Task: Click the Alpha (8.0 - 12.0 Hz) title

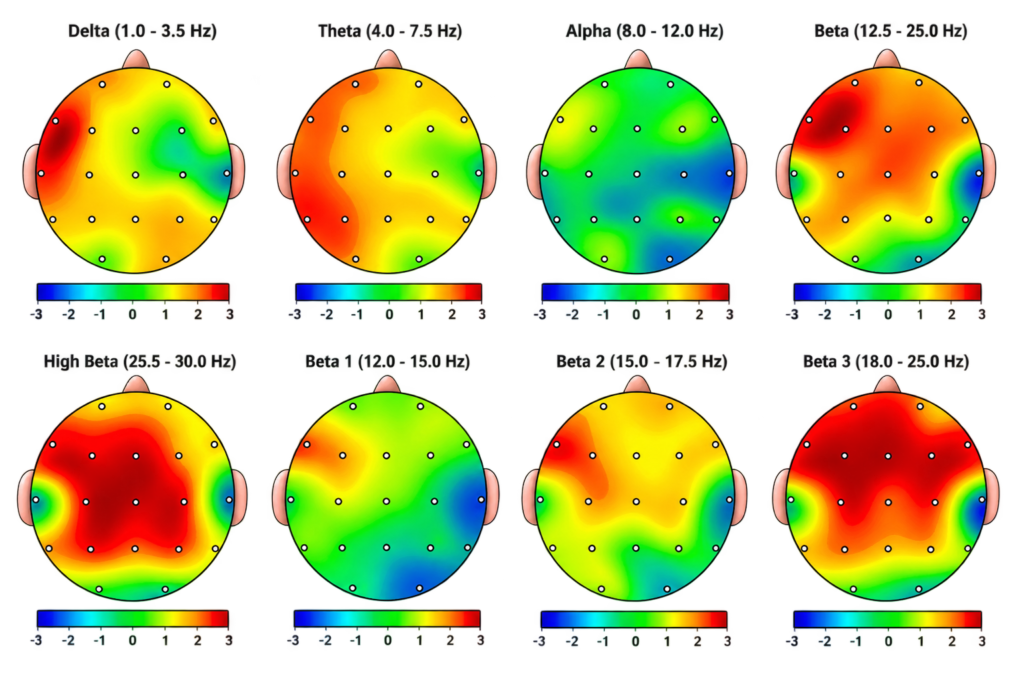Action: pyautogui.click(x=645, y=31)
